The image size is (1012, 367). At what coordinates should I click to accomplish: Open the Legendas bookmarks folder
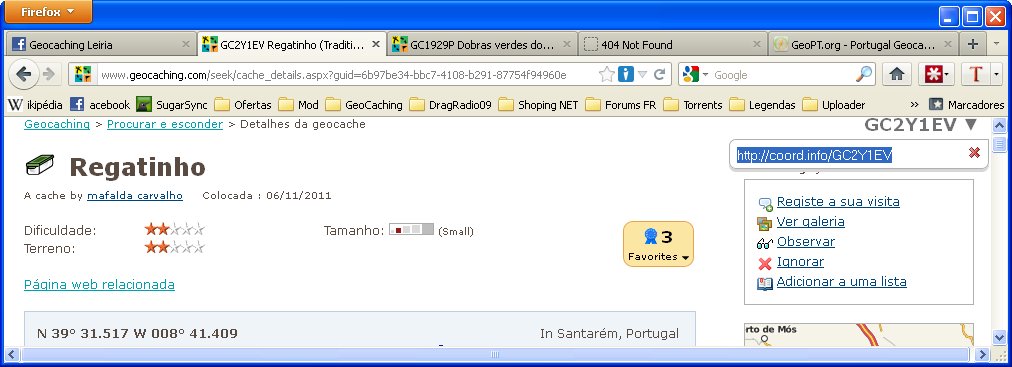pos(762,104)
